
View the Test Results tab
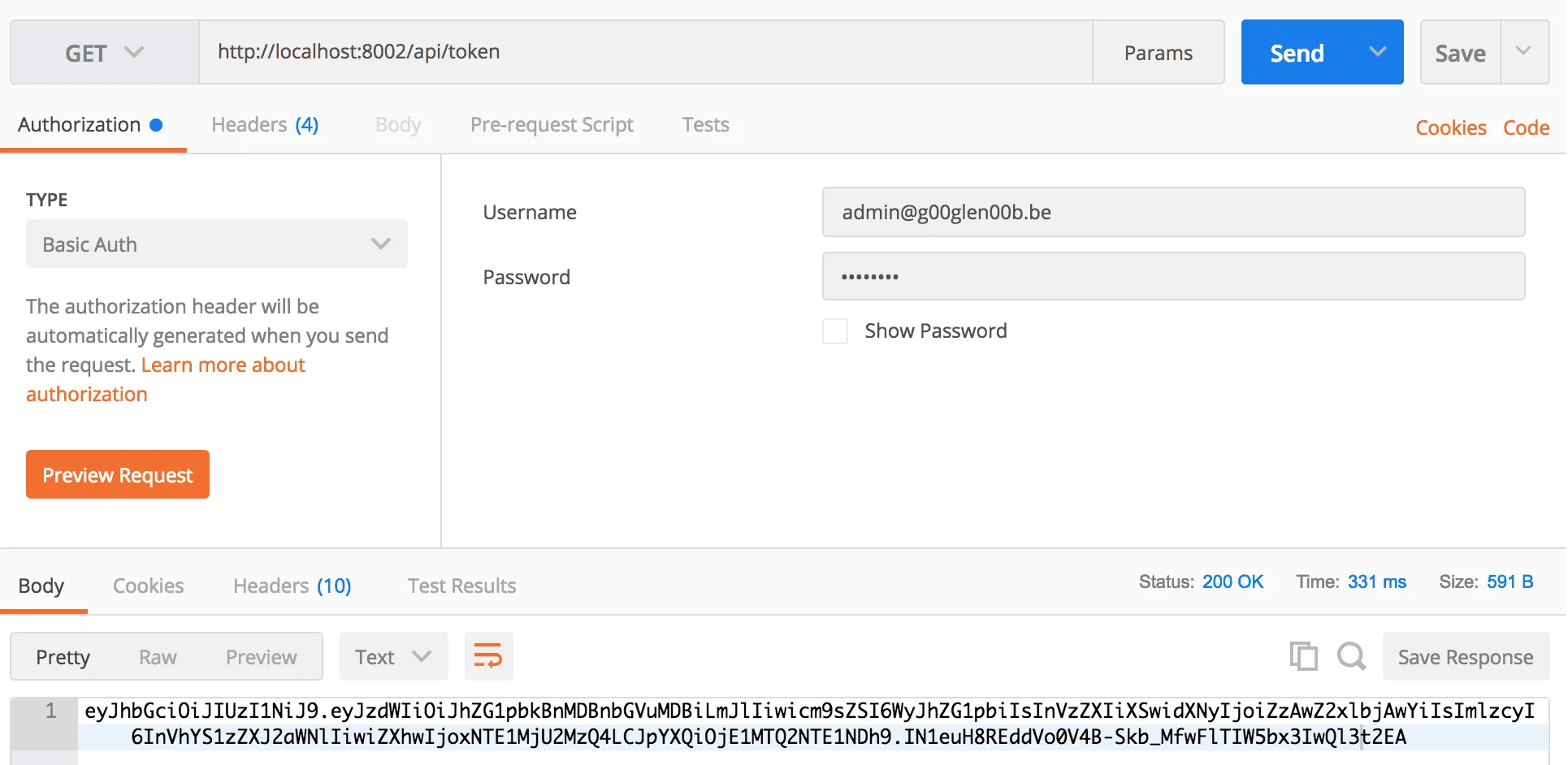[461, 585]
